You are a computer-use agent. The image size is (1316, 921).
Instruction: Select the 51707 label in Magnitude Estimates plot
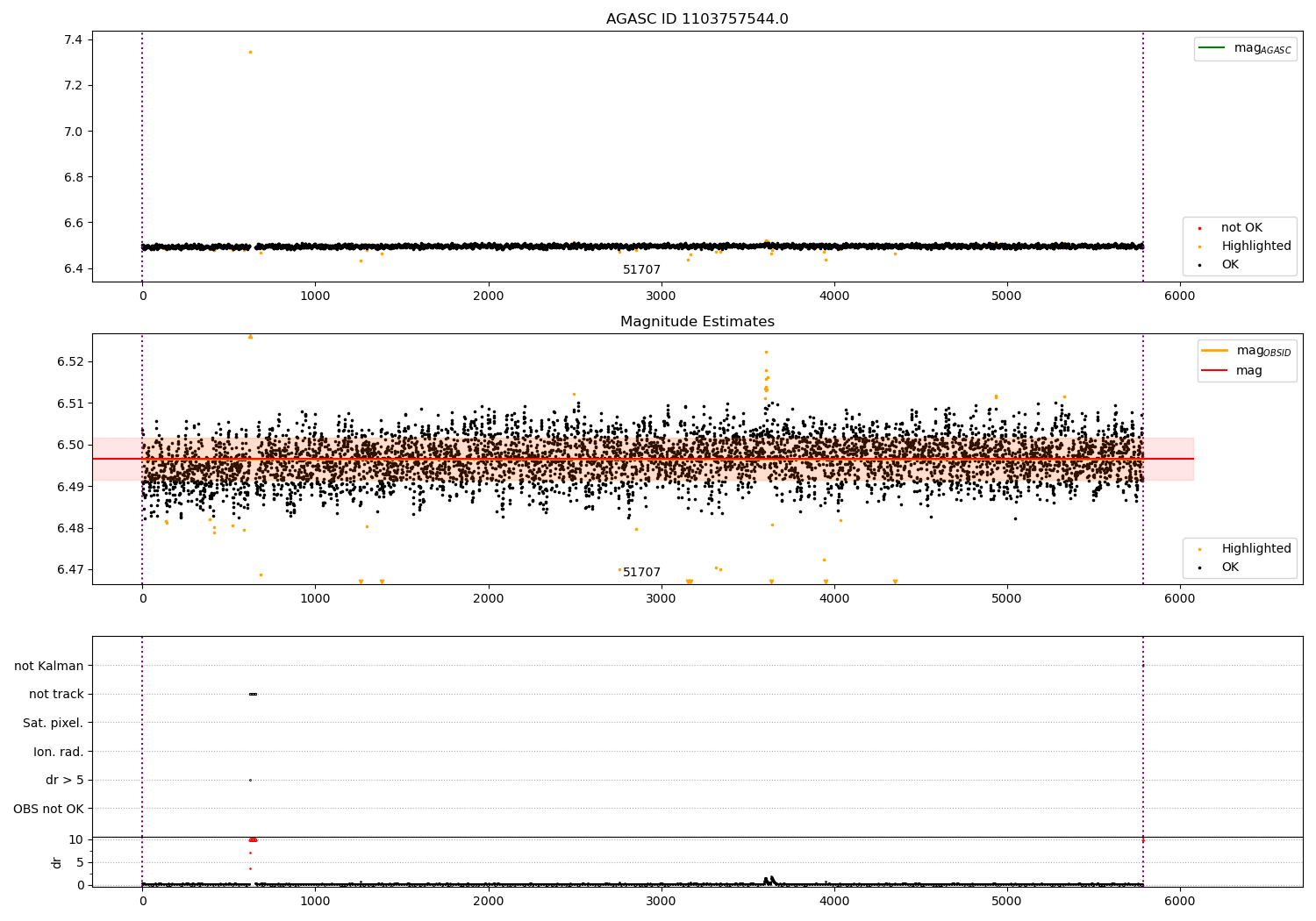[x=641, y=573]
